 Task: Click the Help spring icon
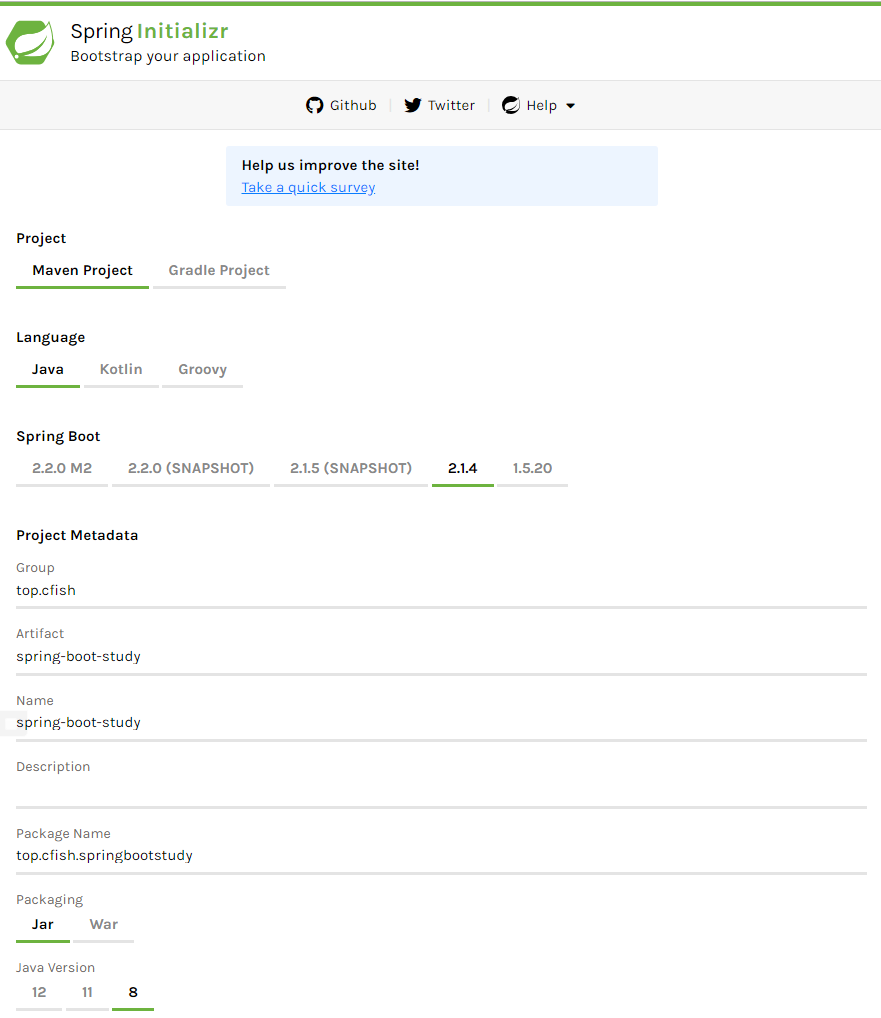coord(511,105)
